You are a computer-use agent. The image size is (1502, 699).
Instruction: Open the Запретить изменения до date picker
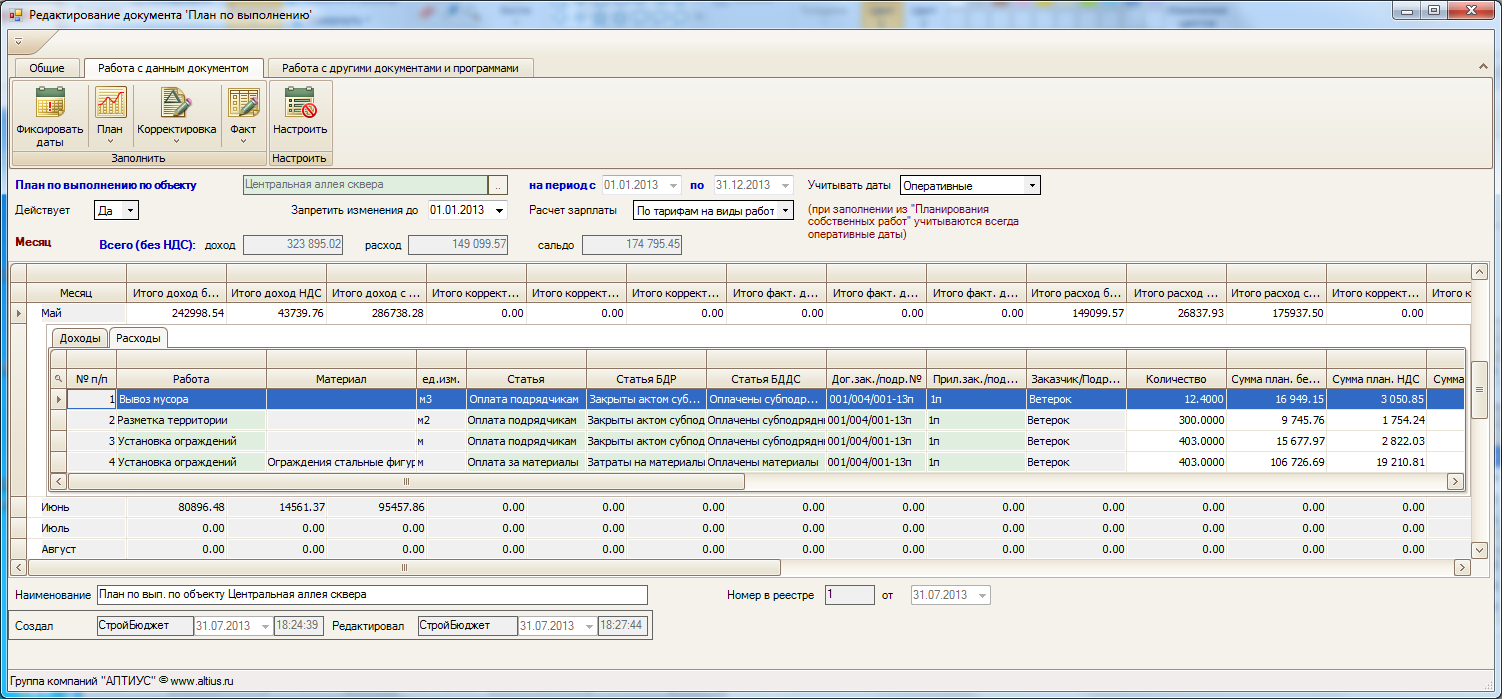click(499, 210)
